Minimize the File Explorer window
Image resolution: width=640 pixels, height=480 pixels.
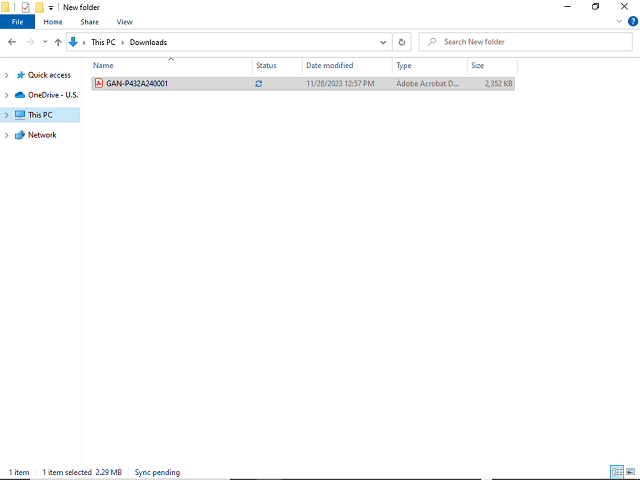coord(567,7)
